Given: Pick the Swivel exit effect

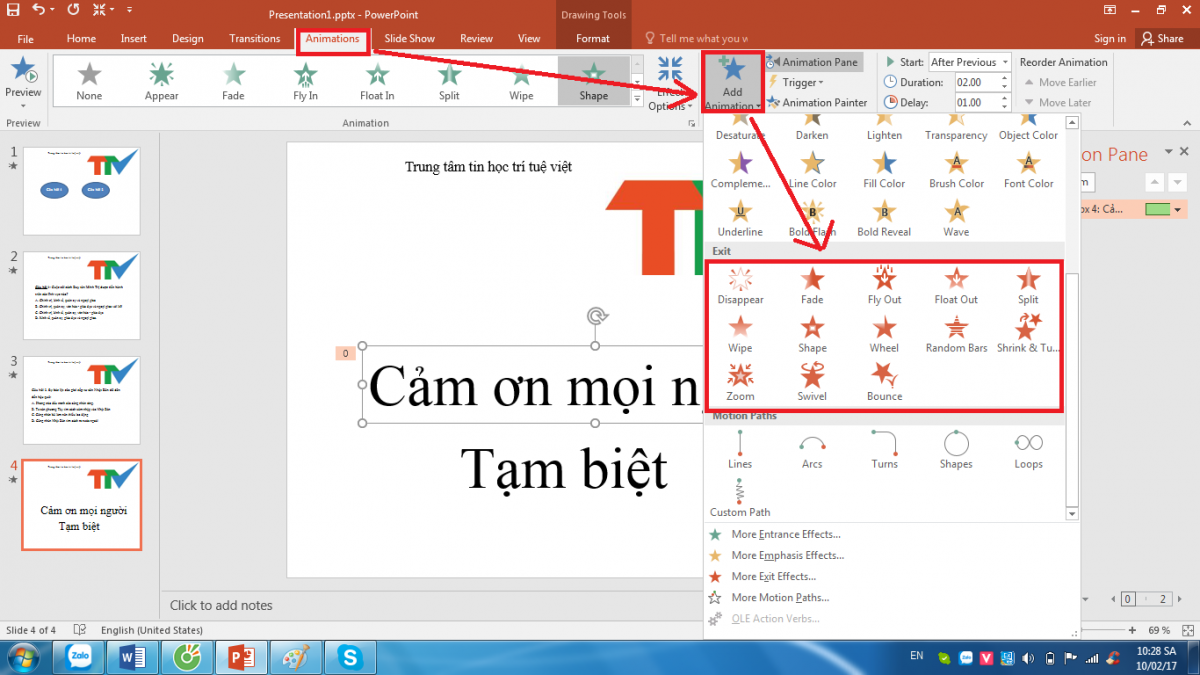Looking at the screenshot, I should pyautogui.click(x=812, y=382).
